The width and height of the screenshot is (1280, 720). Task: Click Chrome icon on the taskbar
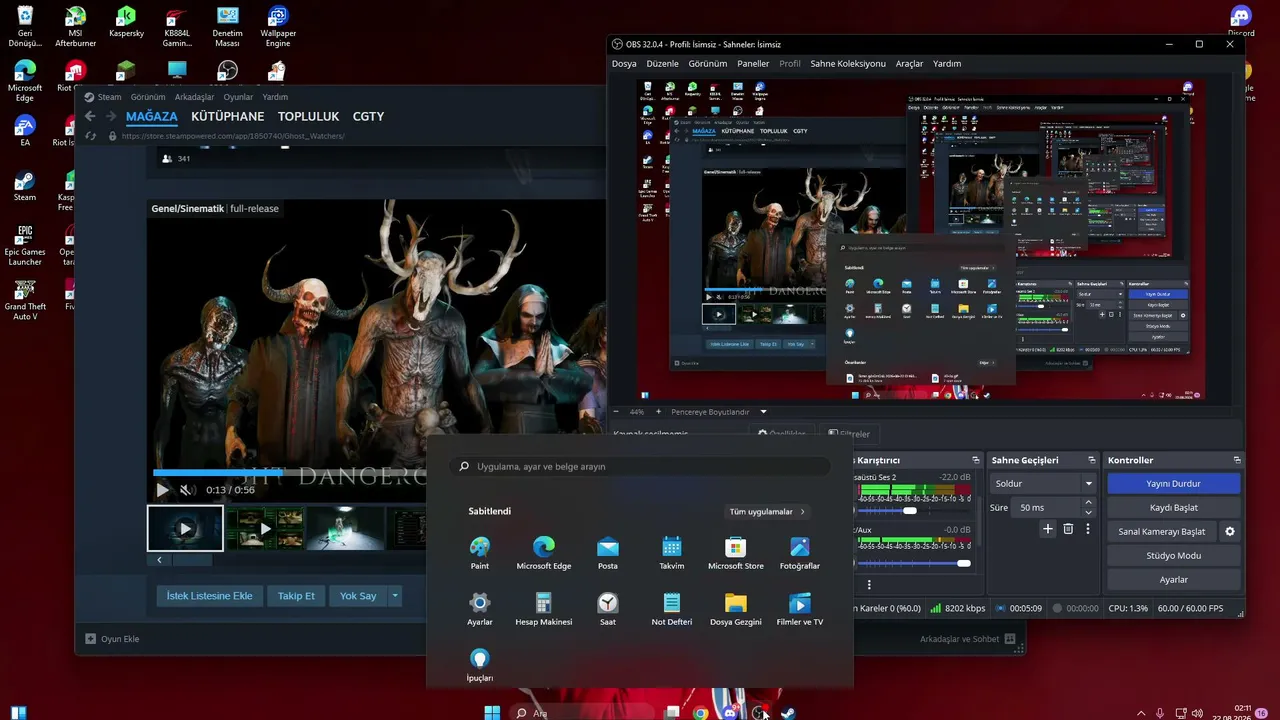701,713
